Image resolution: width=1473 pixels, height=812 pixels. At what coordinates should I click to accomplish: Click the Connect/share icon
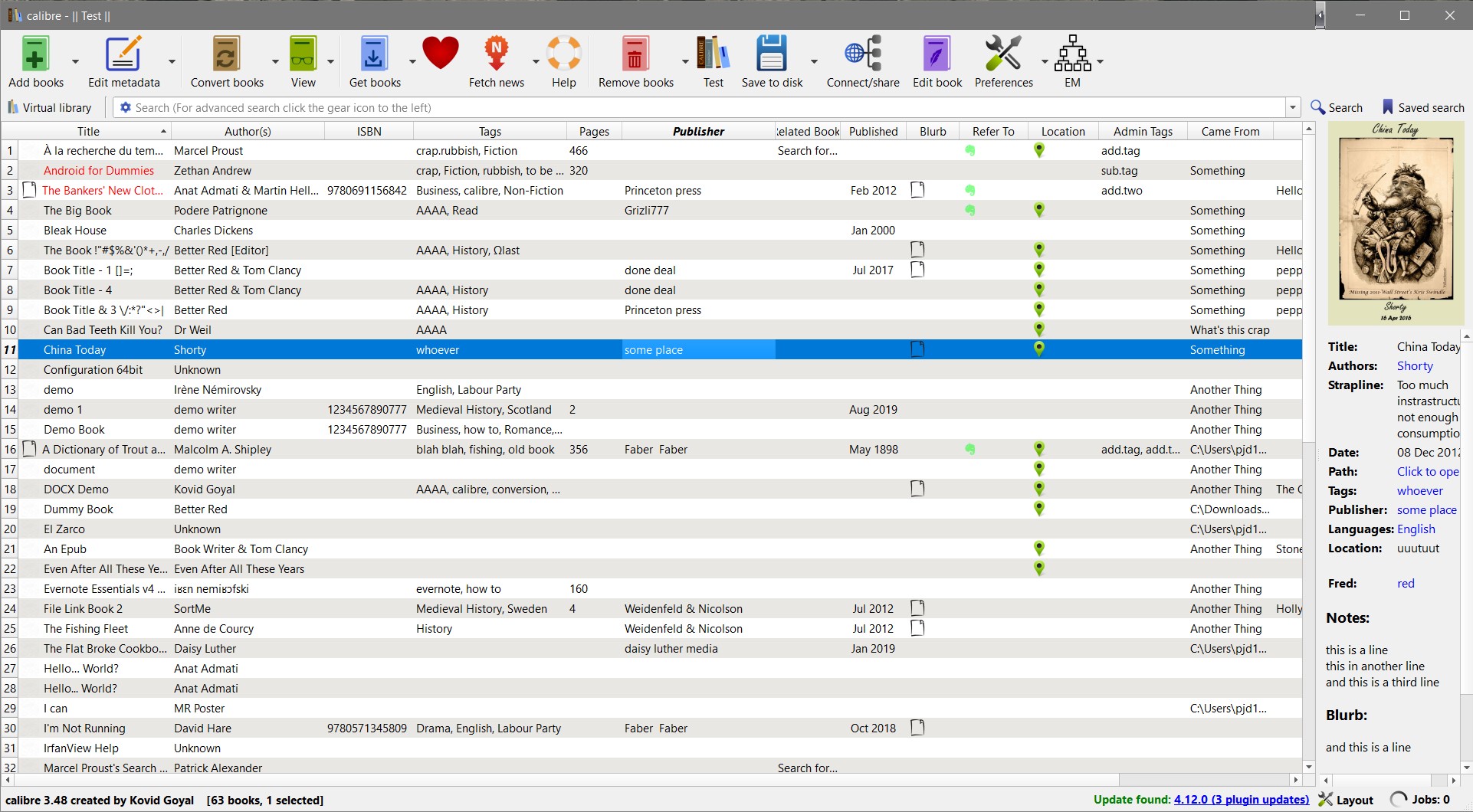tap(863, 55)
